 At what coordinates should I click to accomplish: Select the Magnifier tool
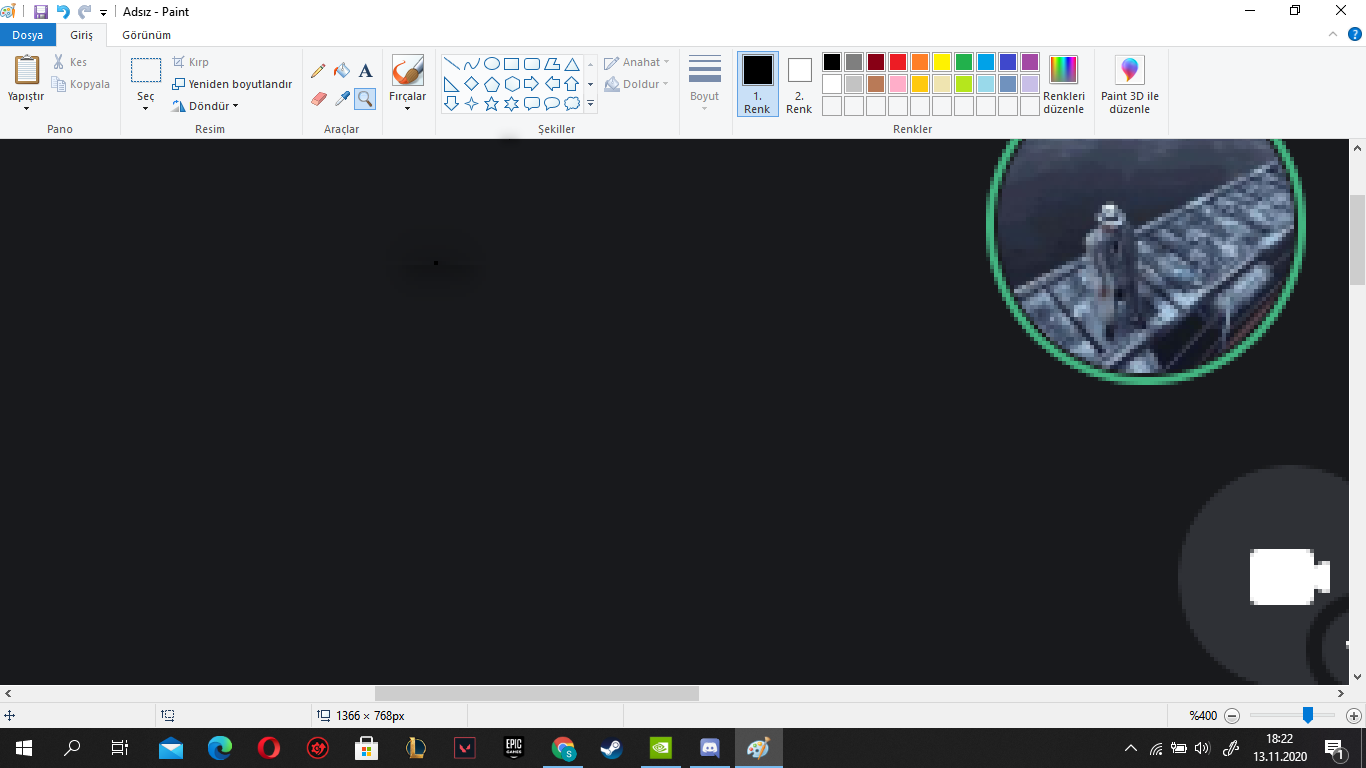point(365,98)
